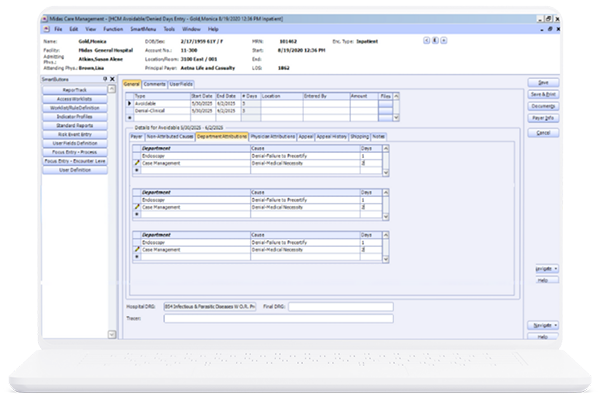Click Type grid scroll-up arrow

tap(396, 96)
